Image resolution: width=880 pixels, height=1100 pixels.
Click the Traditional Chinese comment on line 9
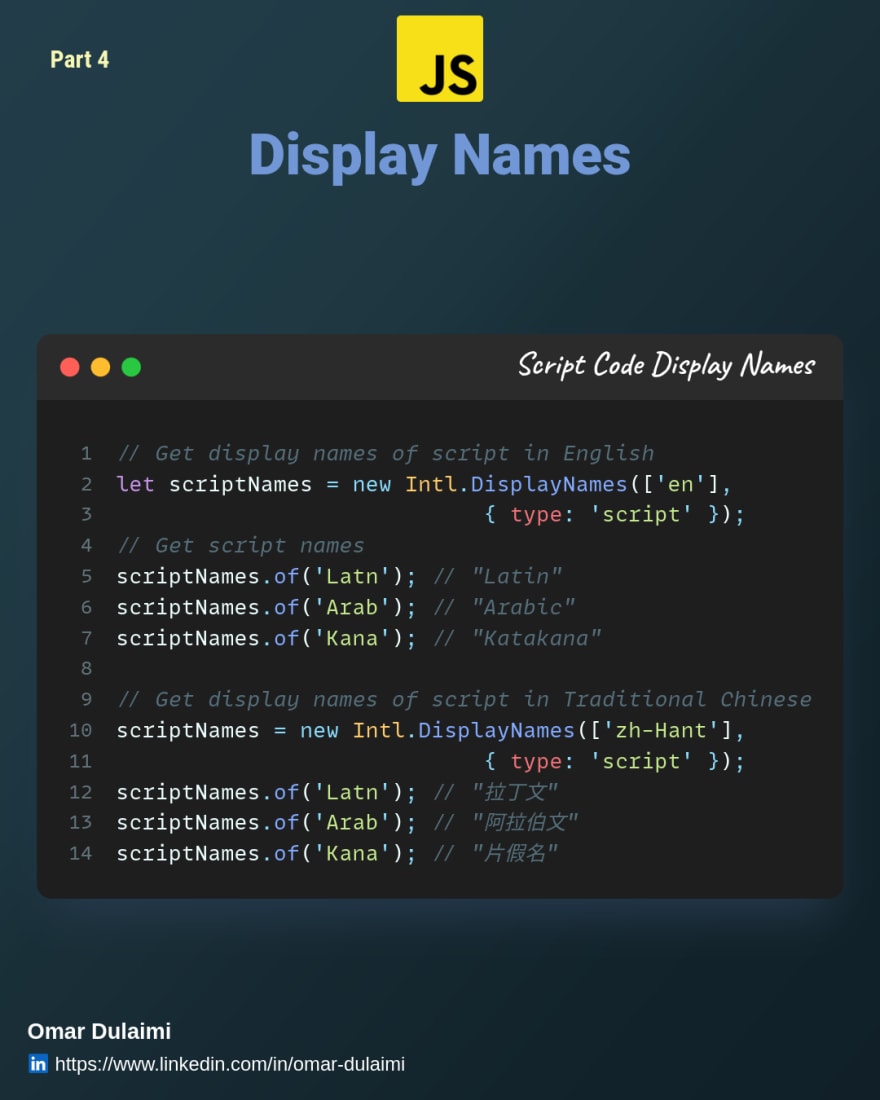click(464, 699)
